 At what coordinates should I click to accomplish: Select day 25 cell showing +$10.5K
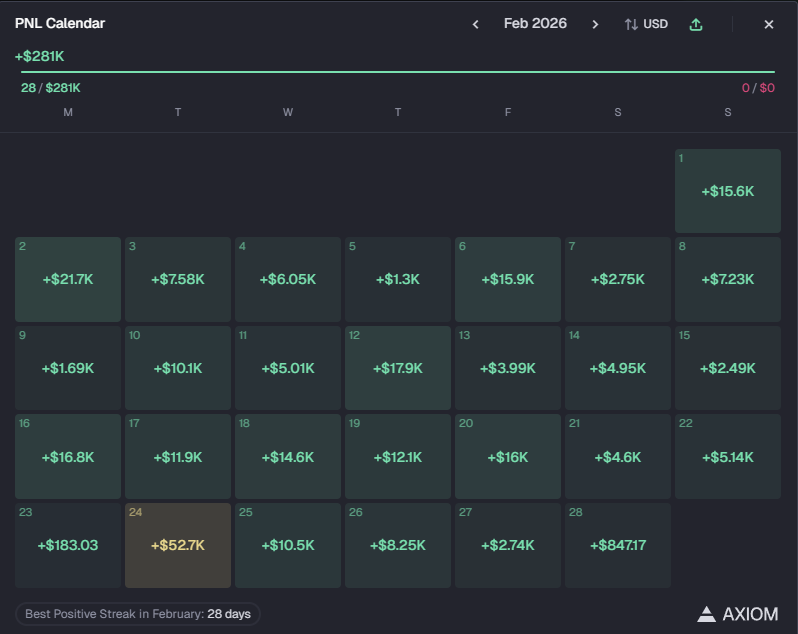point(288,545)
